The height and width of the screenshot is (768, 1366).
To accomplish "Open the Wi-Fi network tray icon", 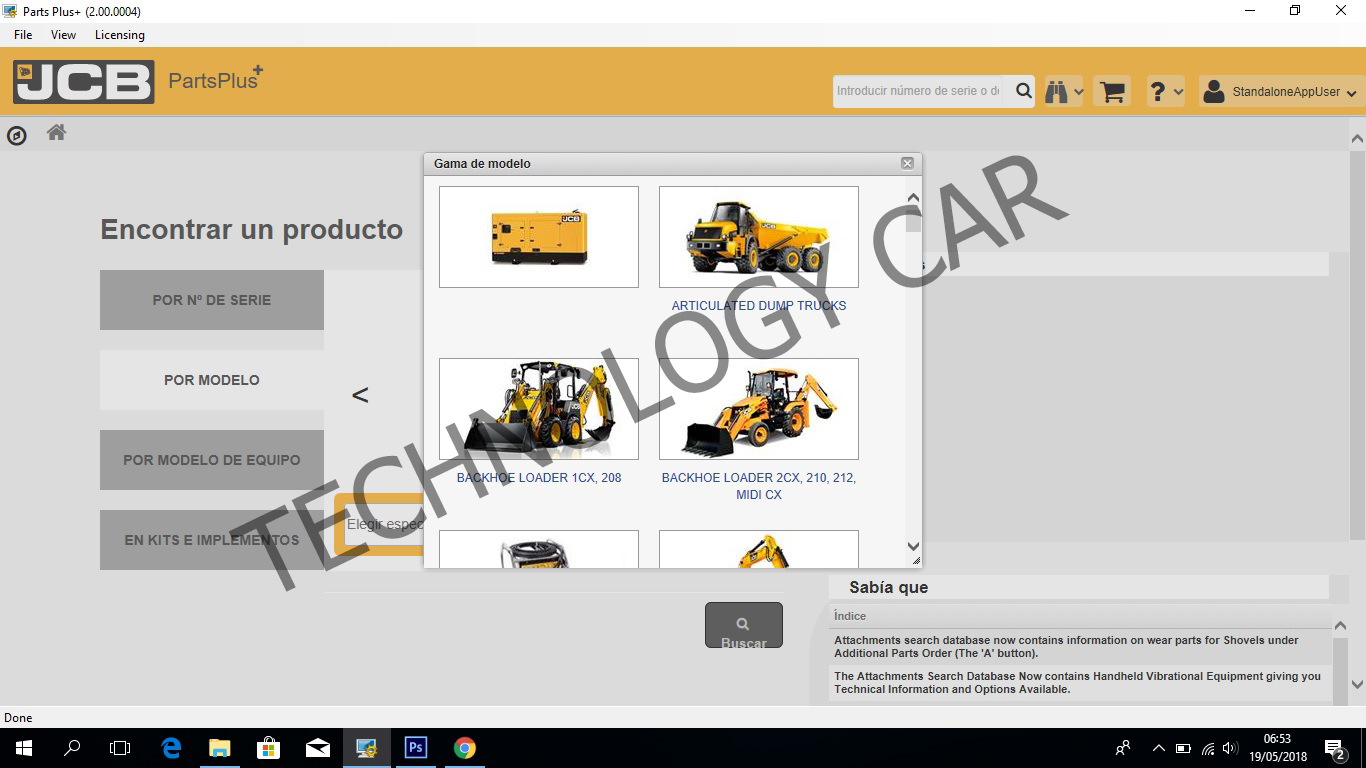I will 1208,748.
